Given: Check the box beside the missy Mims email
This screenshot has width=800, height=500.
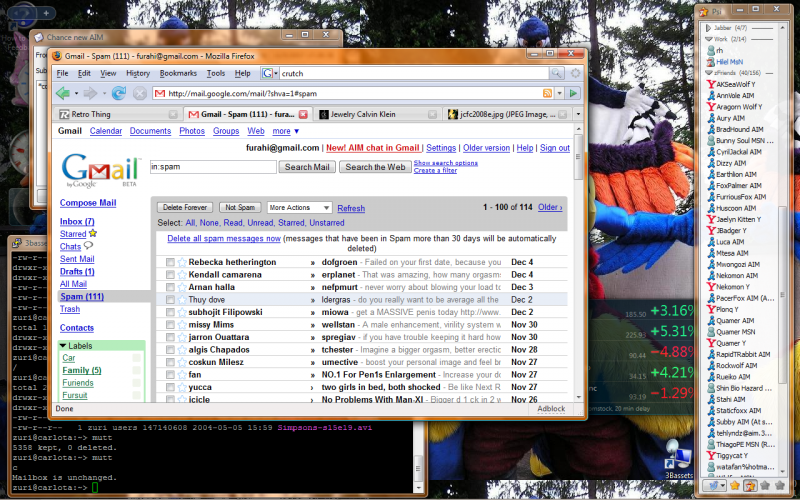Looking at the screenshot, I should pyautogui.click(x=169, y=324).
